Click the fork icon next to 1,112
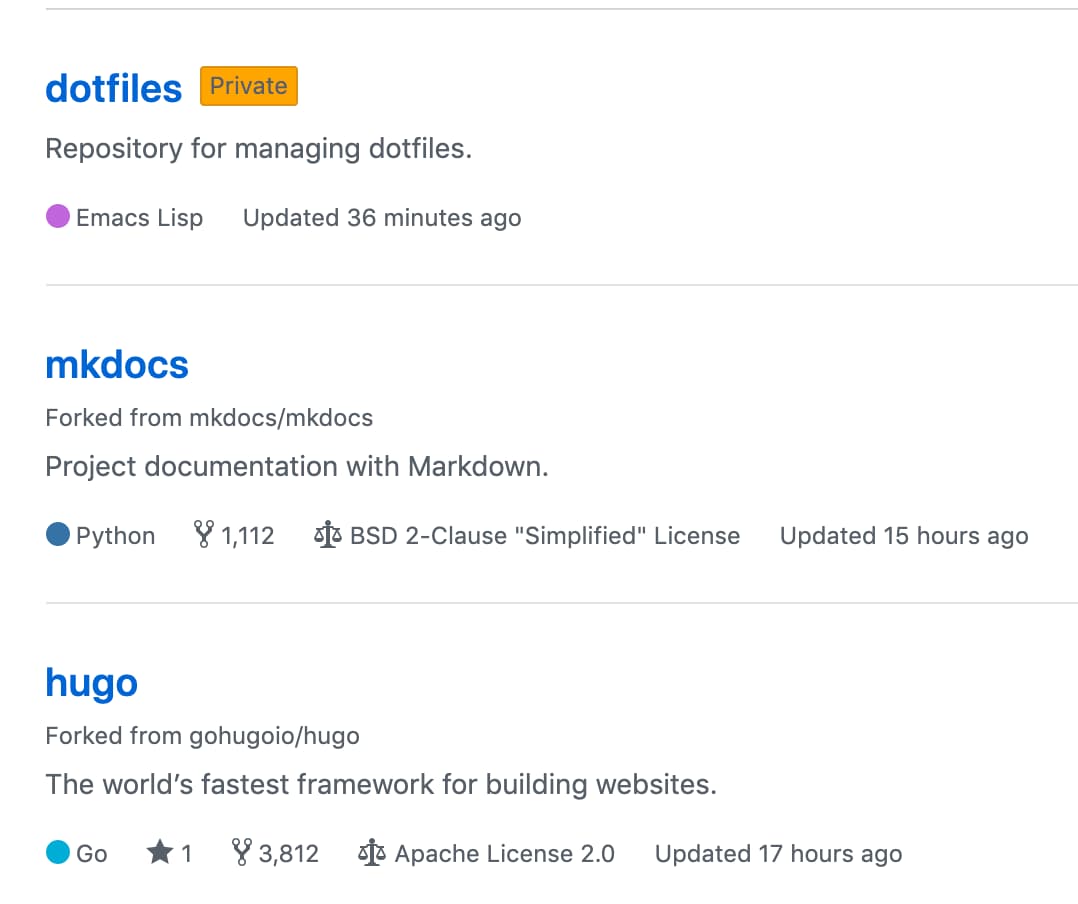Viewport: 1078px width, 904px height. (204, 534)
